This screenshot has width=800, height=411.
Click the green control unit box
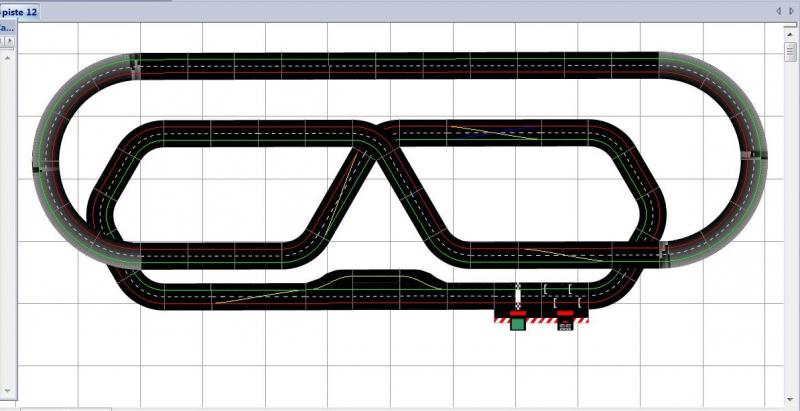[x=518, y=322]
